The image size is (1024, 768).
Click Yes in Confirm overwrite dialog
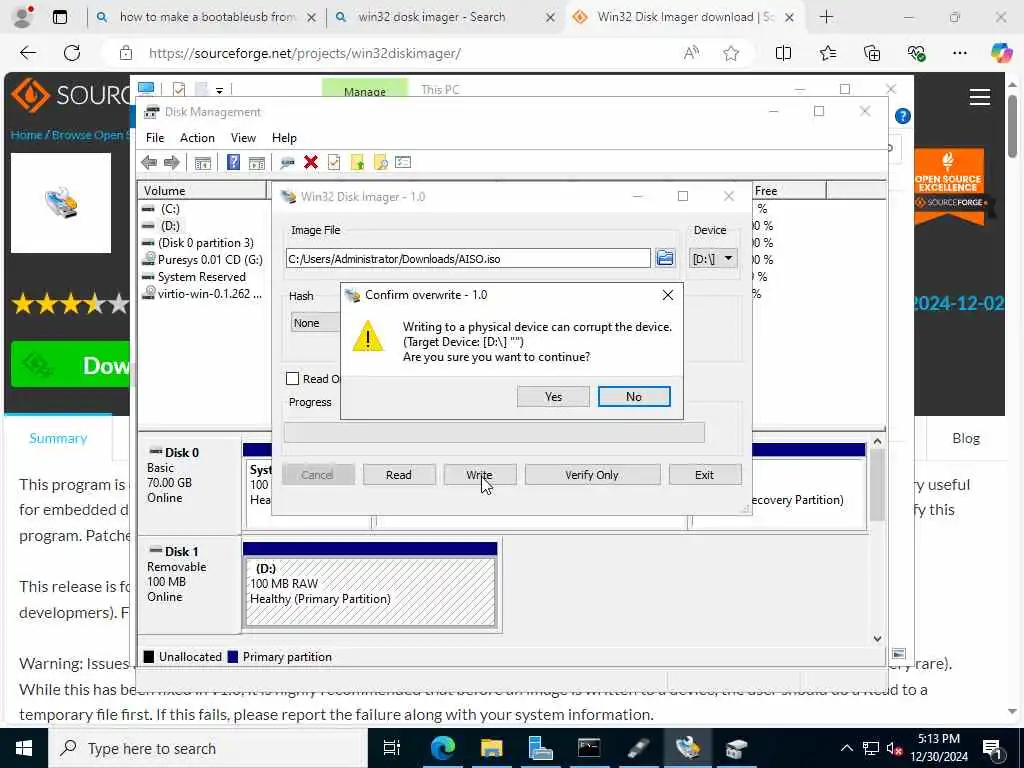pyautogui.click(x=553, y=396)
